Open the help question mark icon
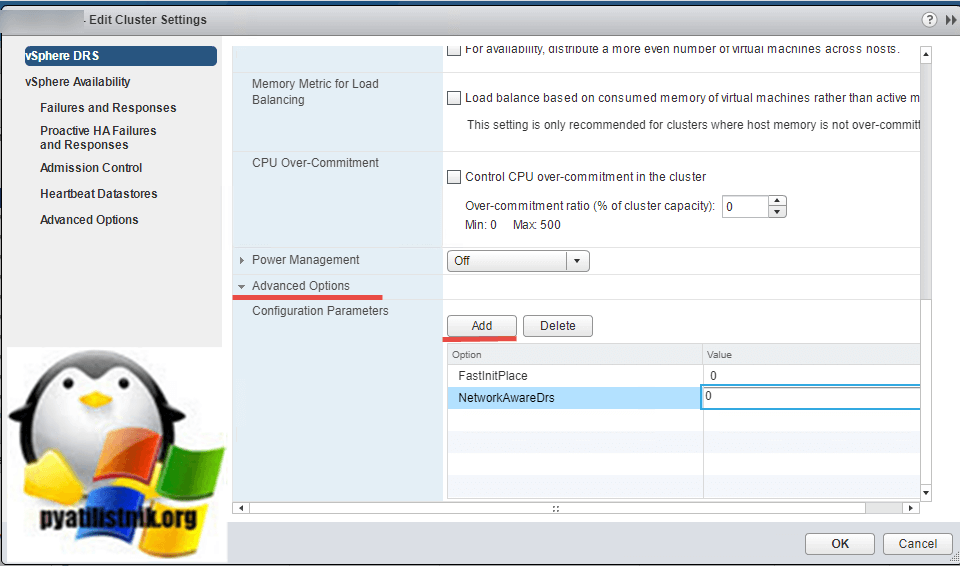The width and height of the screenshot is (960, 566). [929, 20]
